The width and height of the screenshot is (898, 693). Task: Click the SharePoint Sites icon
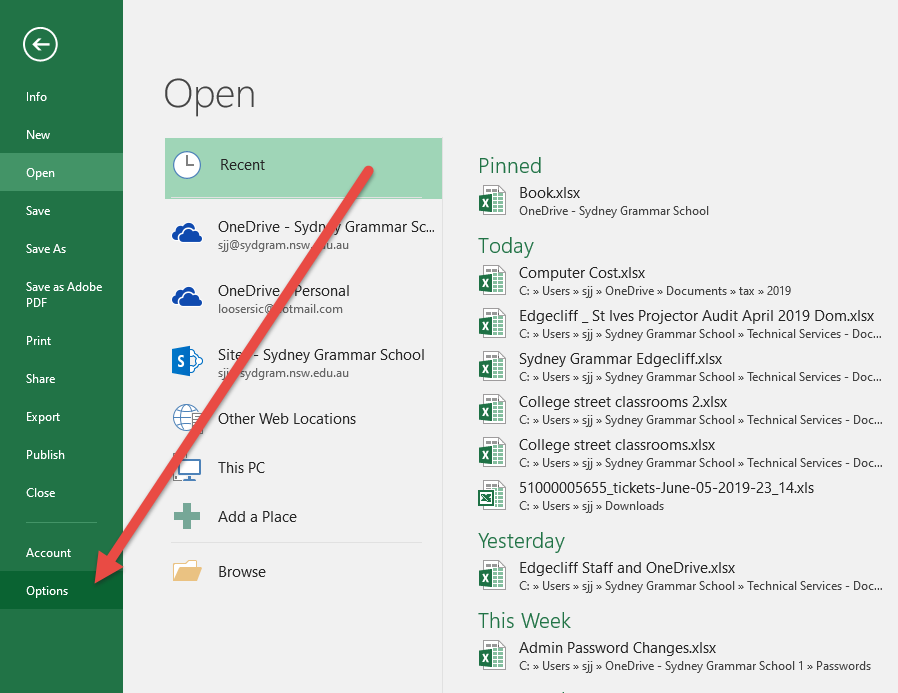[x=187, y=361]
